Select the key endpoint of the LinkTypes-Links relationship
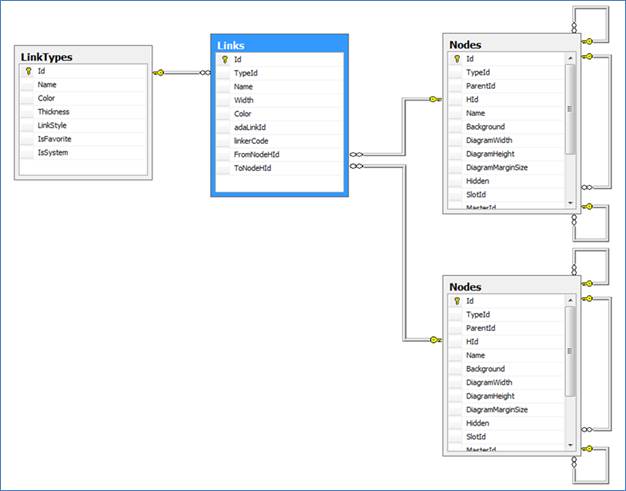 159,73
